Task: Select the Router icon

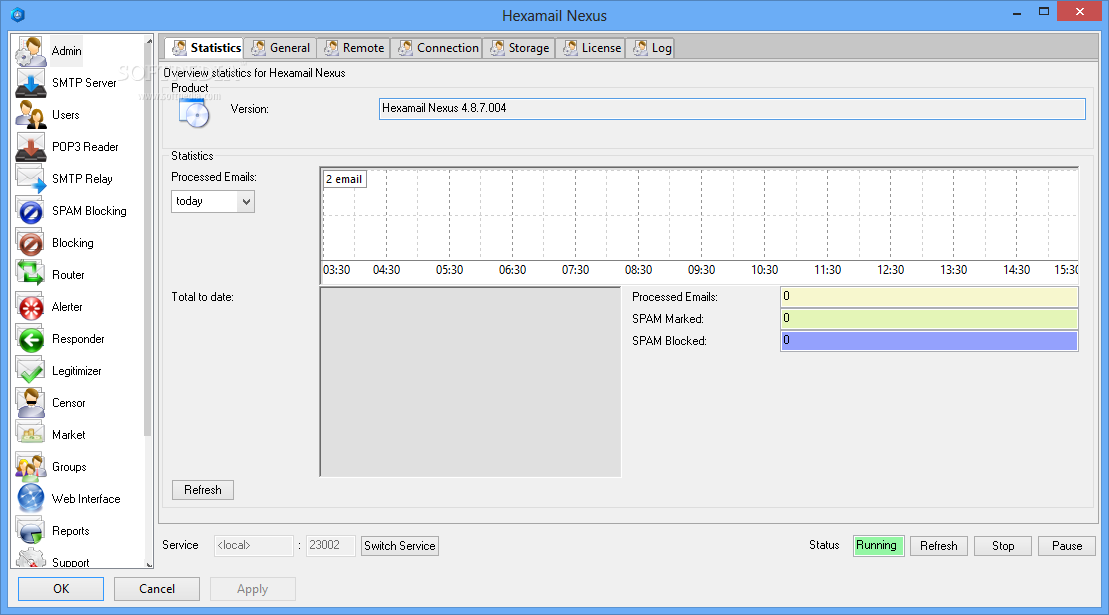Action: pyautogui.click(x=30, y=274)
